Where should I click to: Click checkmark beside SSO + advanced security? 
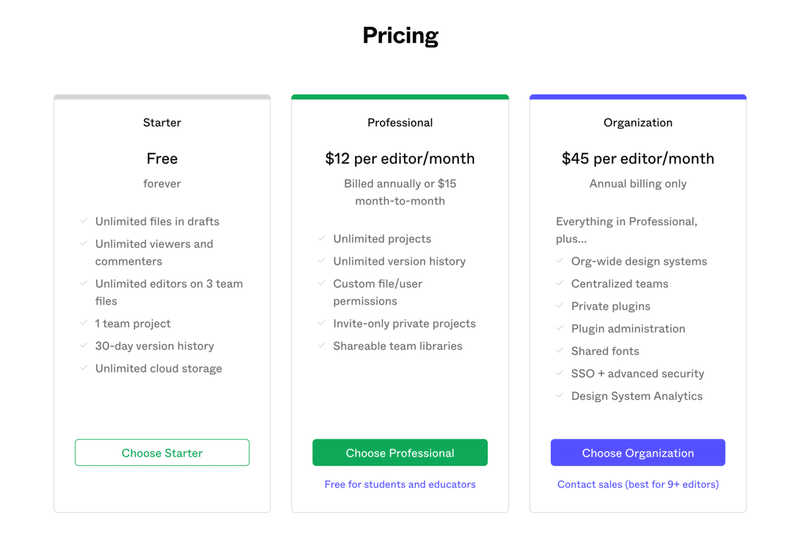[560, 373]
